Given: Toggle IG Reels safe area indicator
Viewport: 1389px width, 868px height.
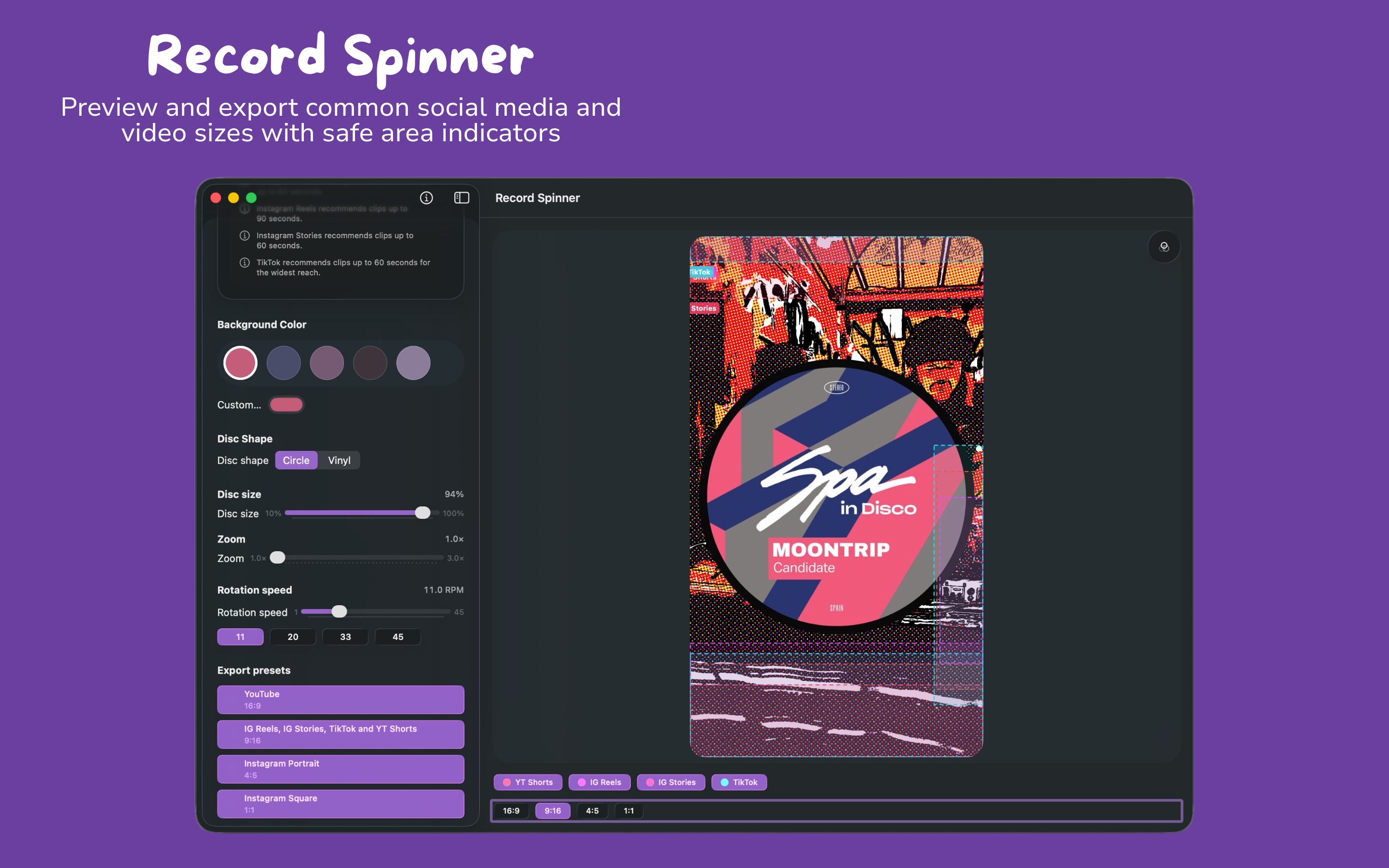Looking at the screenshot, I should point(599,783).
